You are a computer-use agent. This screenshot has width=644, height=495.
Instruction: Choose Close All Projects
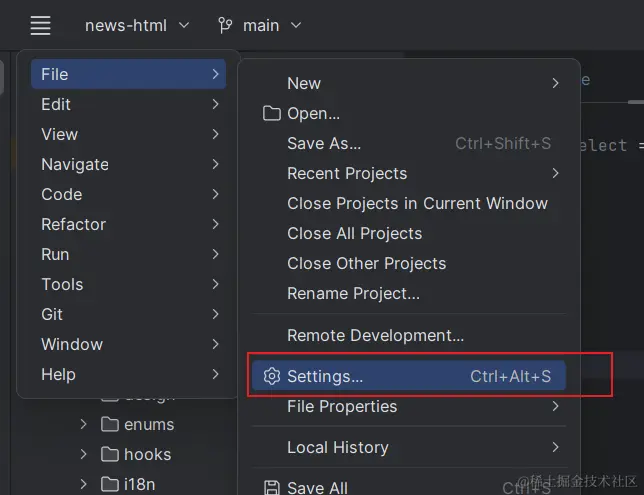(354, 233)
